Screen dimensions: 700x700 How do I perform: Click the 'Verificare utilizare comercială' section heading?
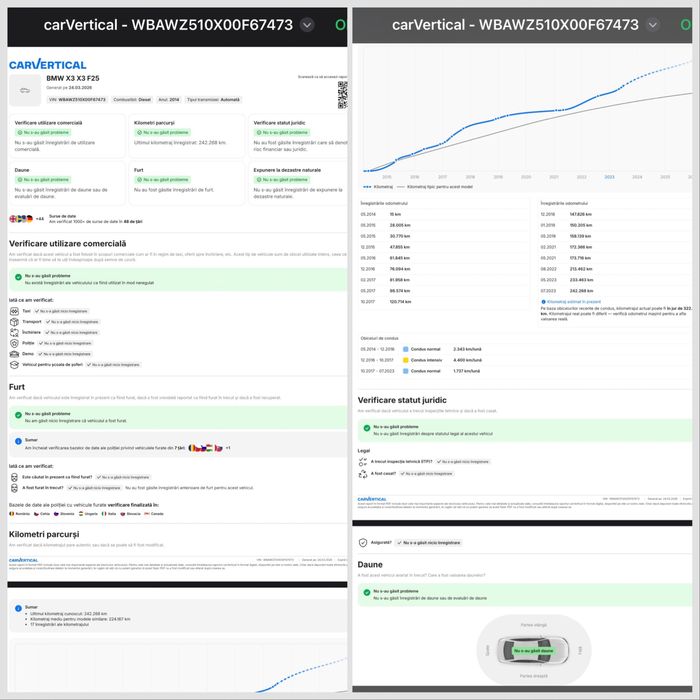click(x=67, y=243)
